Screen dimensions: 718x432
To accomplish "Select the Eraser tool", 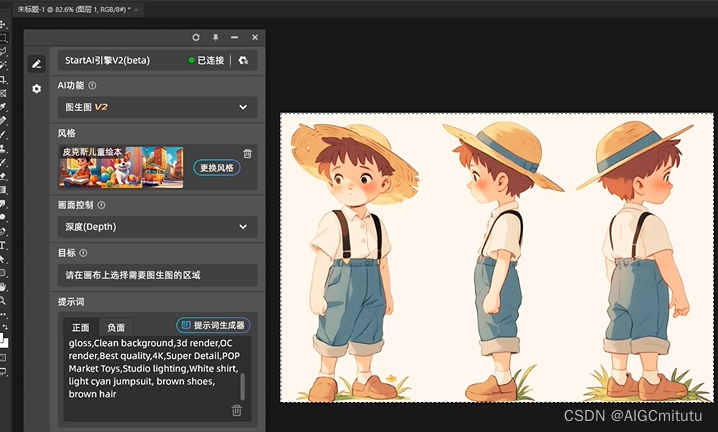I will [x=3, y=176].
